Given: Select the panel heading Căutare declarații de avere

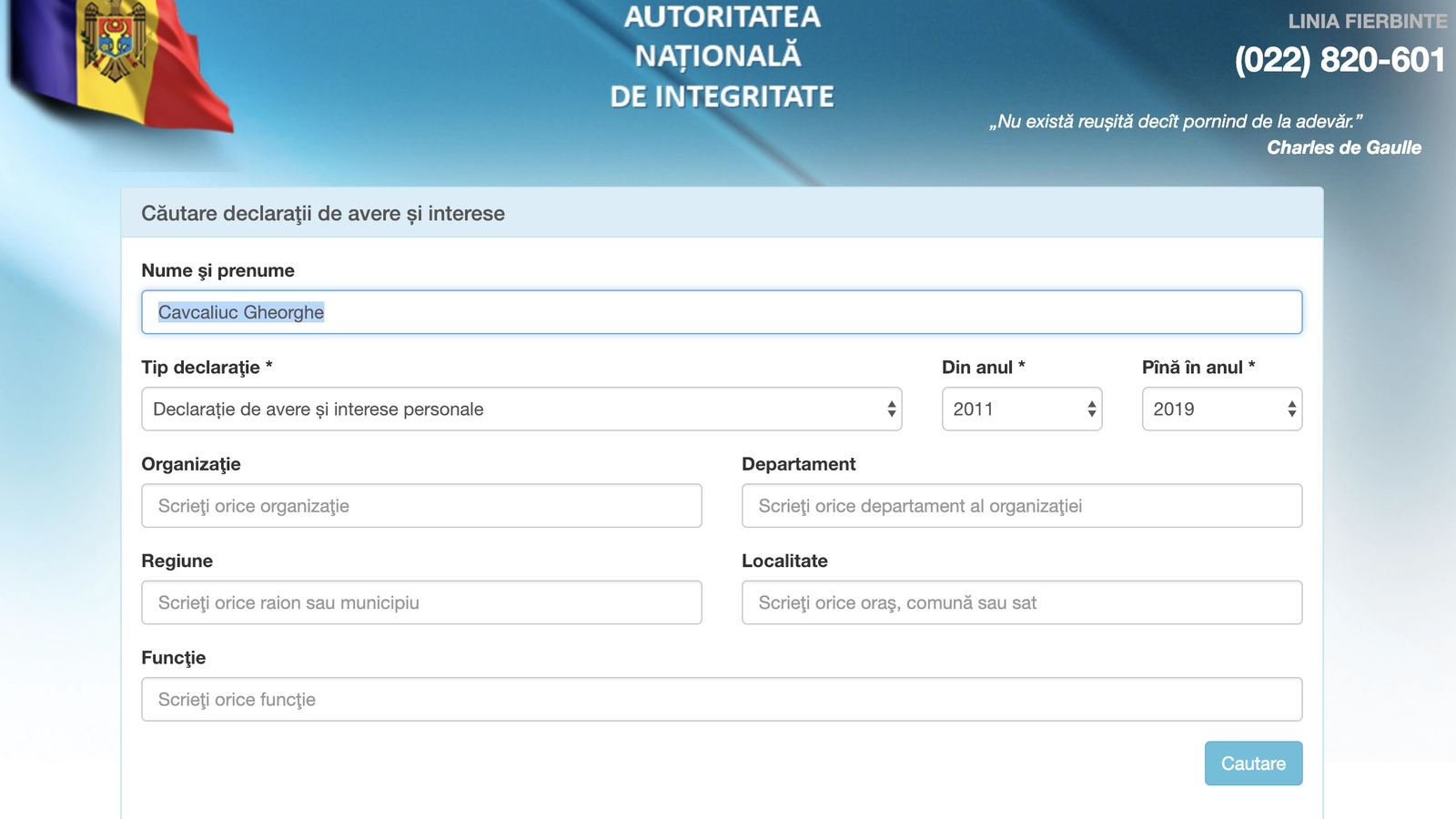Looking at the screenshot, I should point(323,214).
